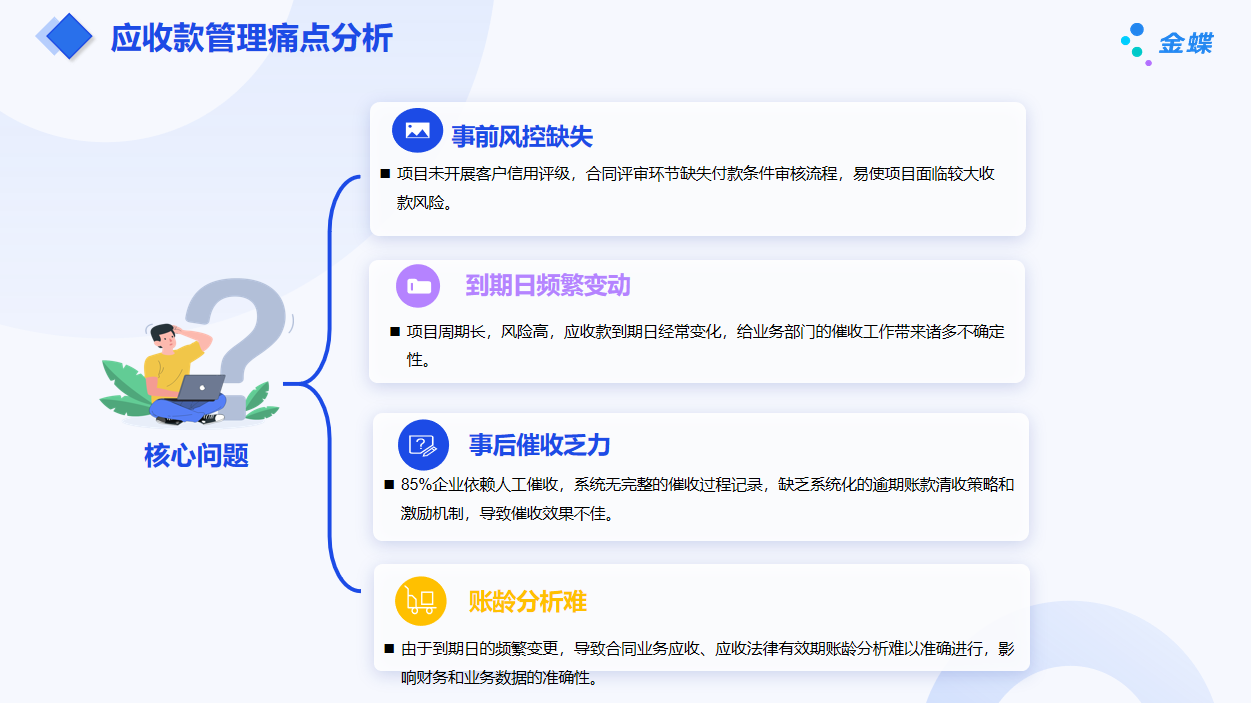Select the paragraph starting with 项目周期长

click(704, 344)
